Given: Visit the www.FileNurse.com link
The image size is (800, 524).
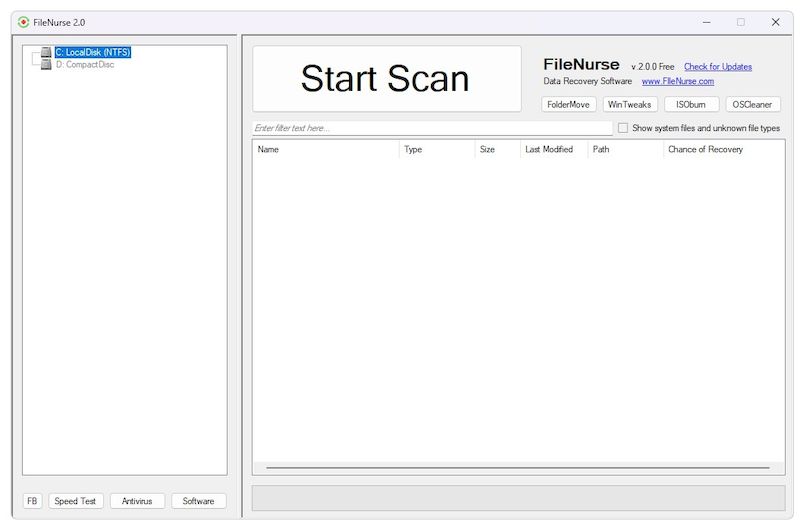Looking at the screenshot, I should 678,81.
